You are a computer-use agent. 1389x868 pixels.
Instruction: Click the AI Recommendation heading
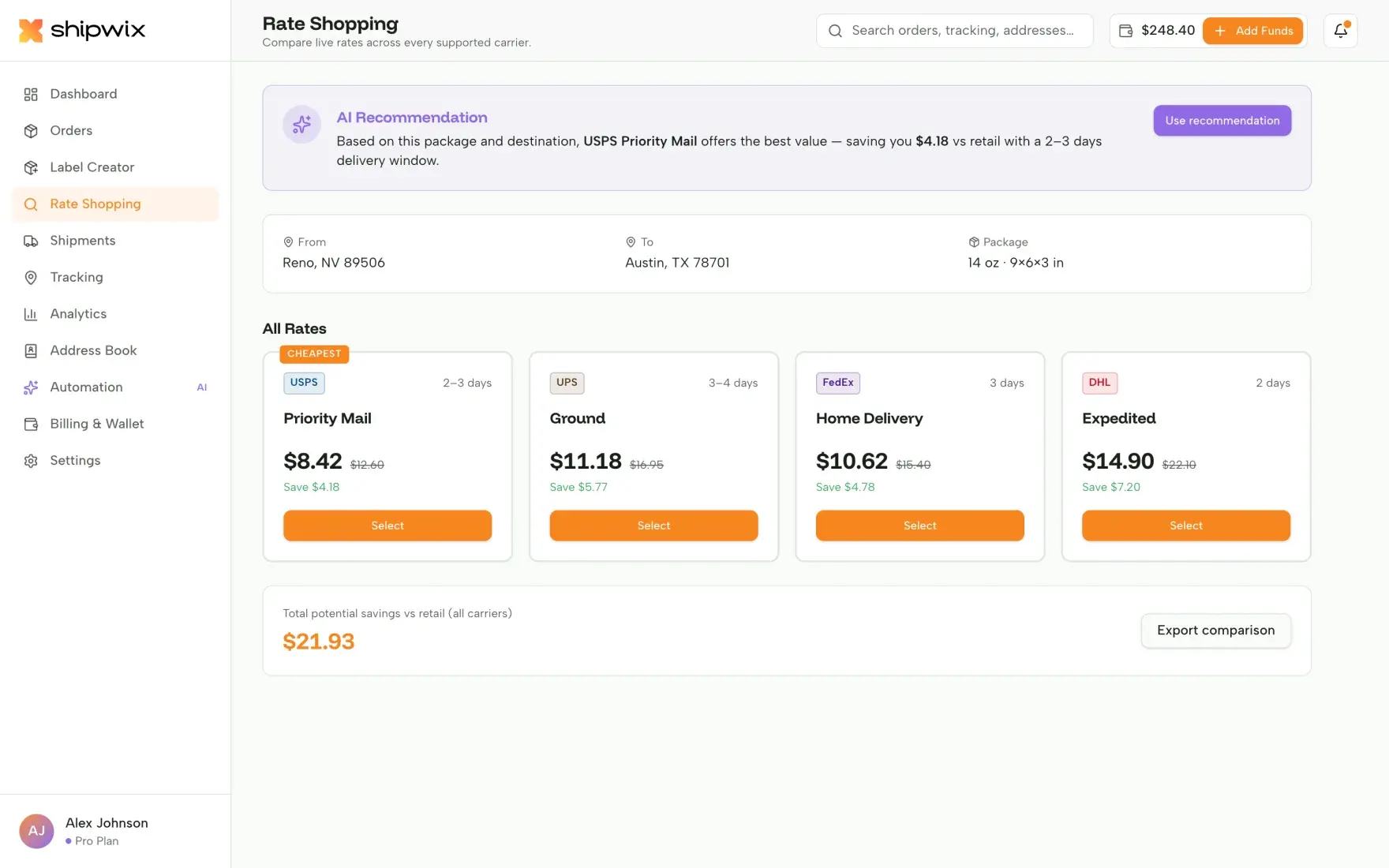pyautogui.click(x=412, y=118)
